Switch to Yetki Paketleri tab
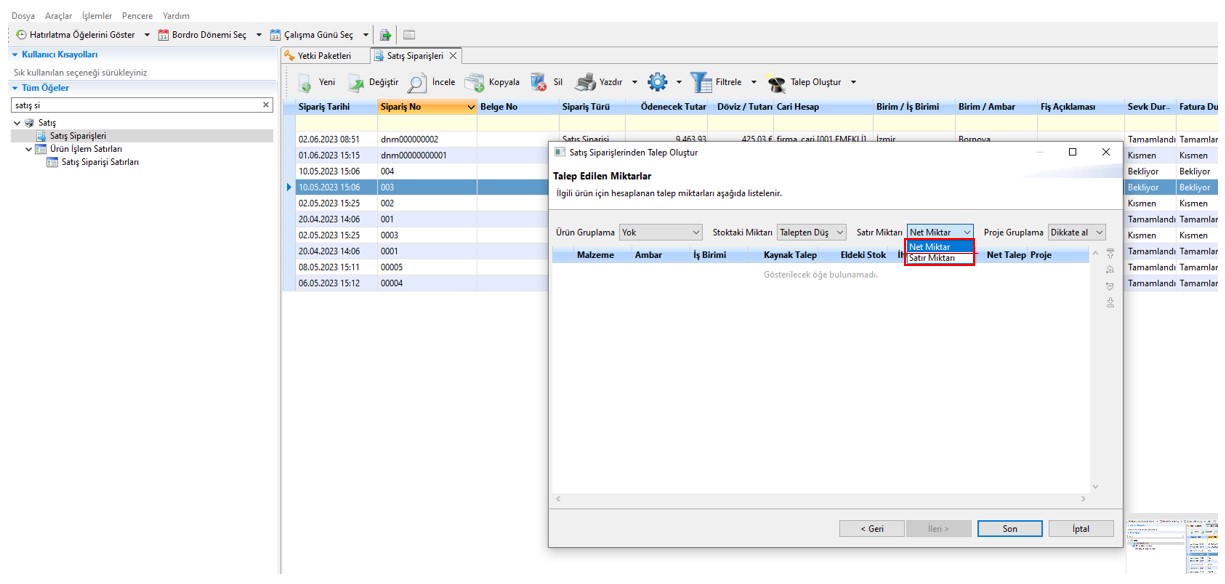Image resolution: width=1225 pixels, height=584 pixels. 324,56
